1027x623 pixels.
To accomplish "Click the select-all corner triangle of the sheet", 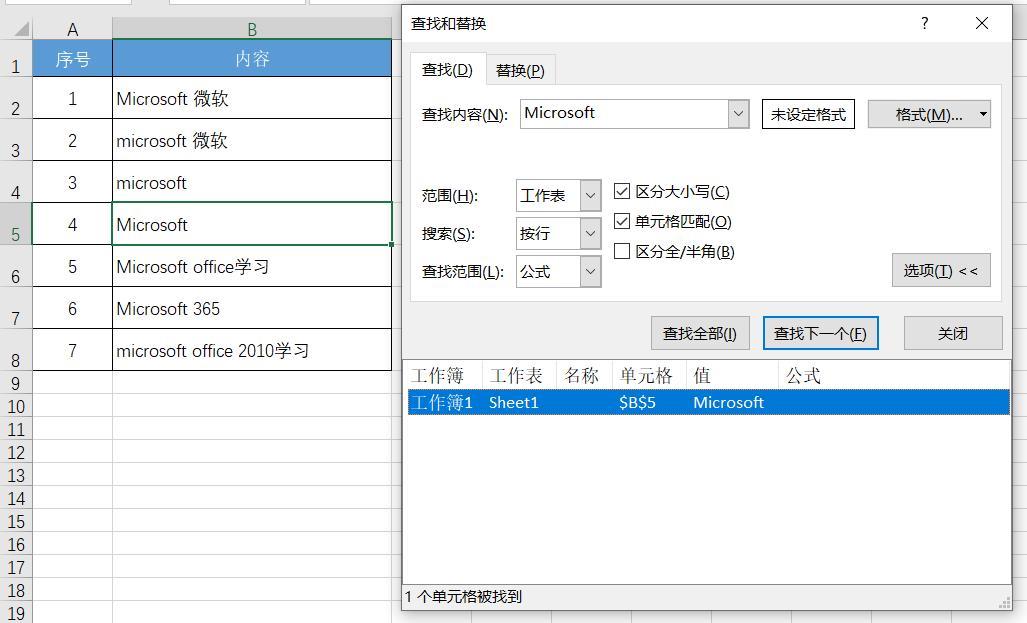I will pyautogui.click(x=21, y=28).
